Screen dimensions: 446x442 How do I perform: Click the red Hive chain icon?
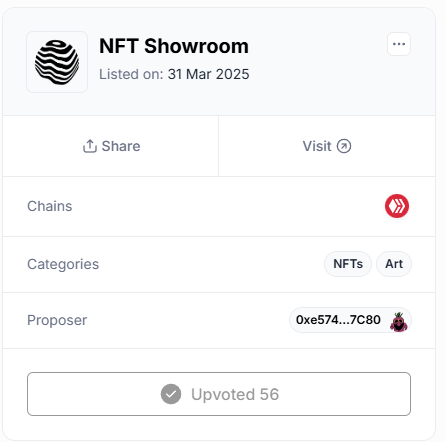click(397, 206)
